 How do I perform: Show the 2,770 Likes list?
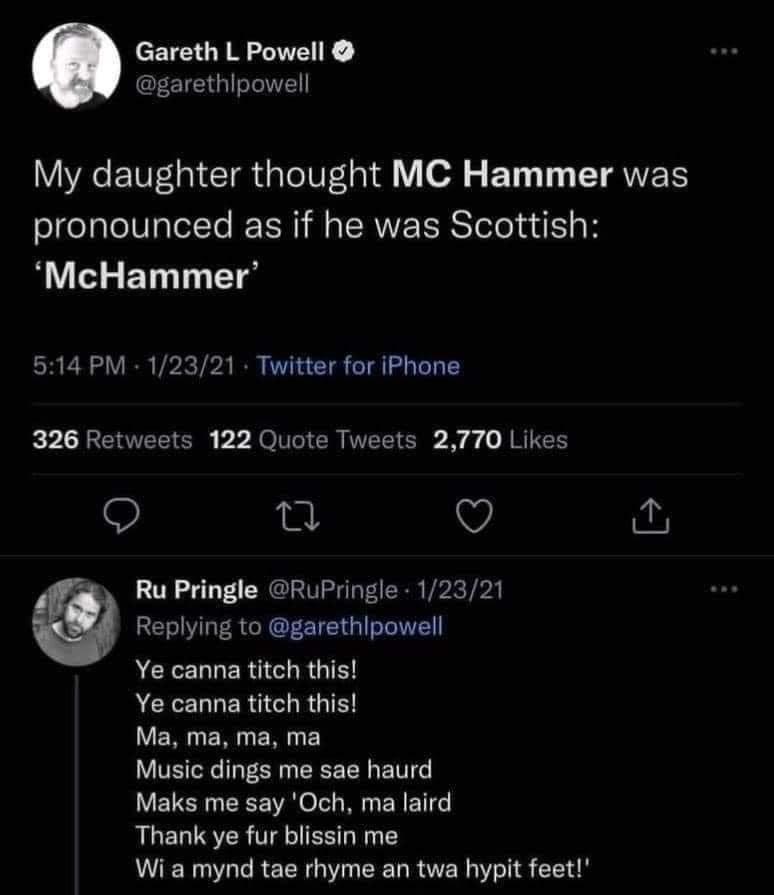point(500,439)
